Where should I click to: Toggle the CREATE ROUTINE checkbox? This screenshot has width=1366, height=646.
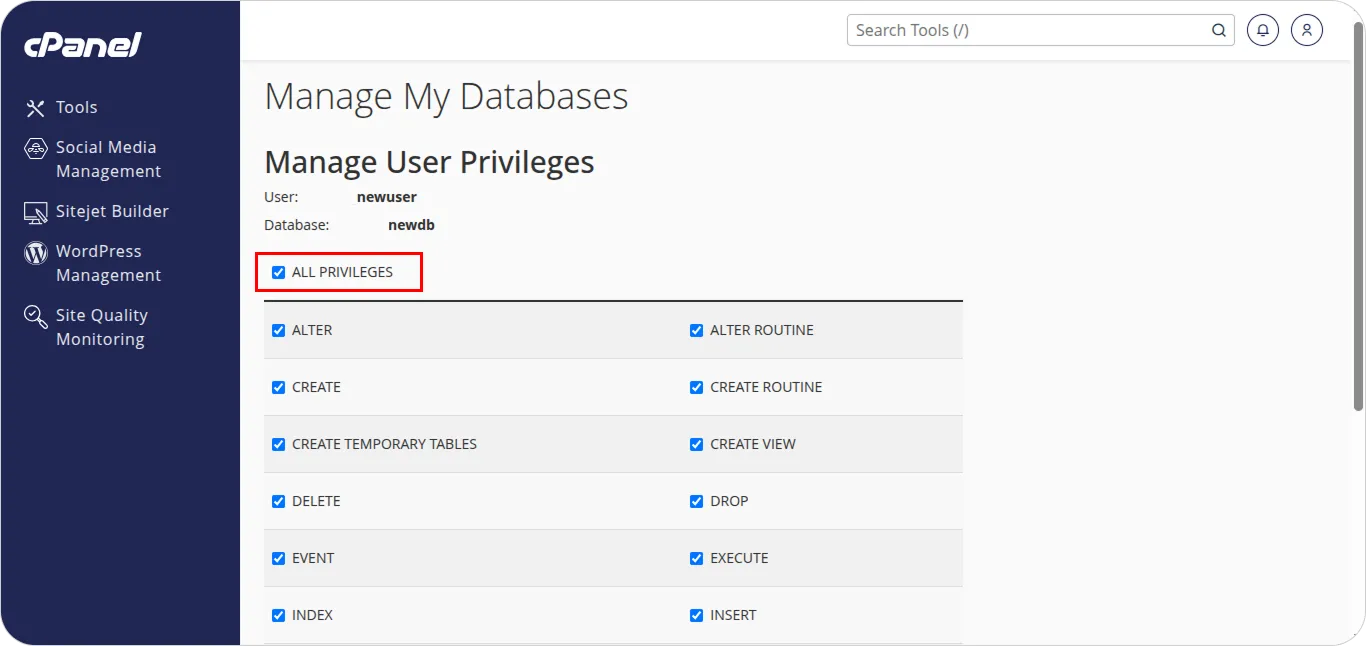click(697, 387)
